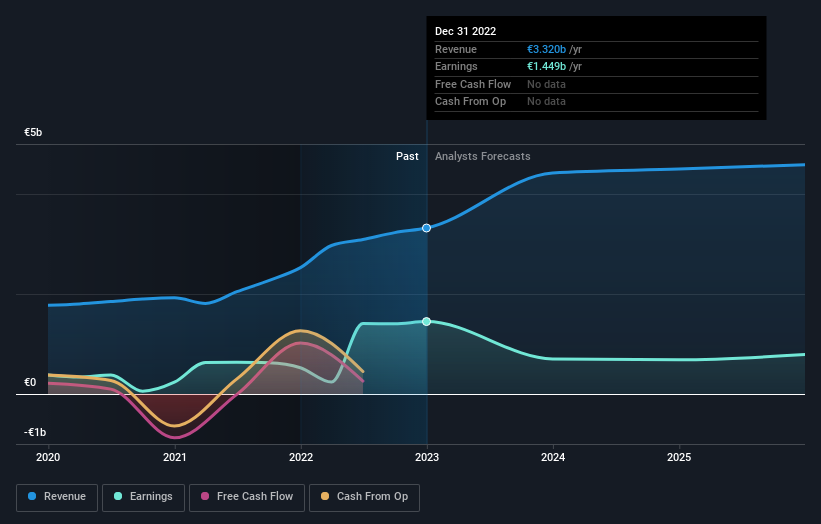821x524 pixels.
Task: Click the 2023 x-axis label
Action: (x=427, y=458)
